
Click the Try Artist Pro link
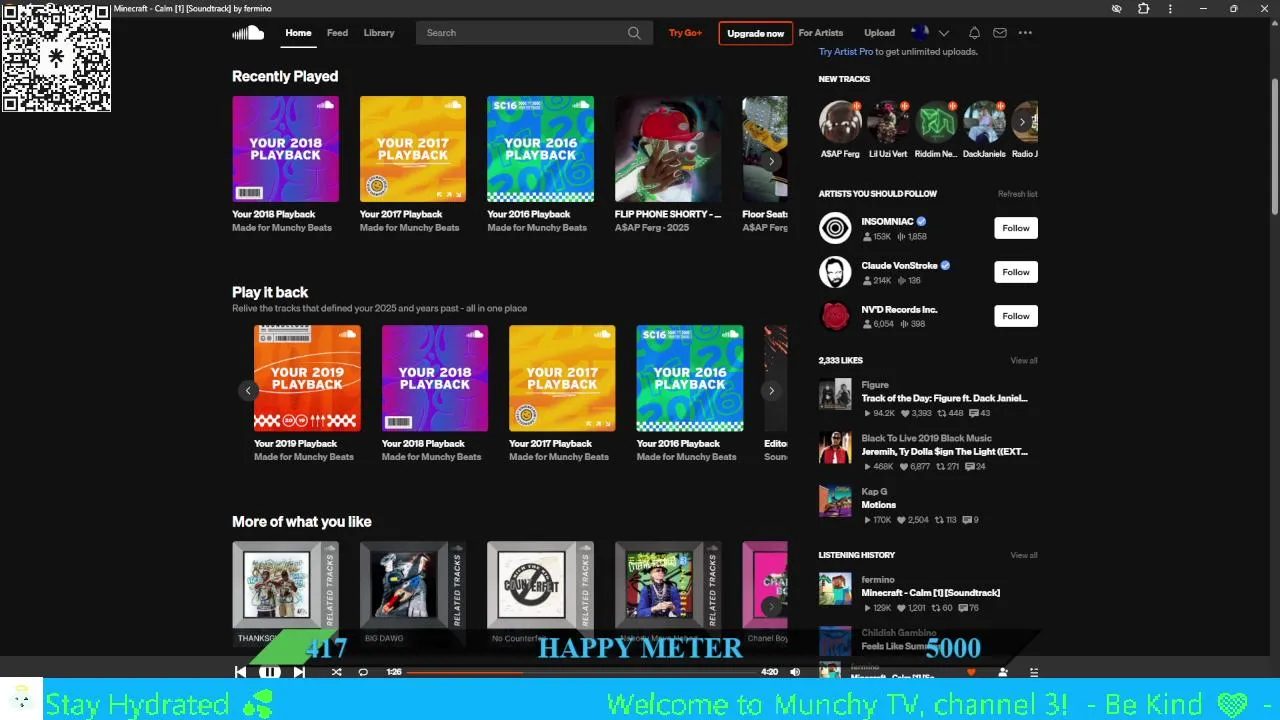coord(846,52)
